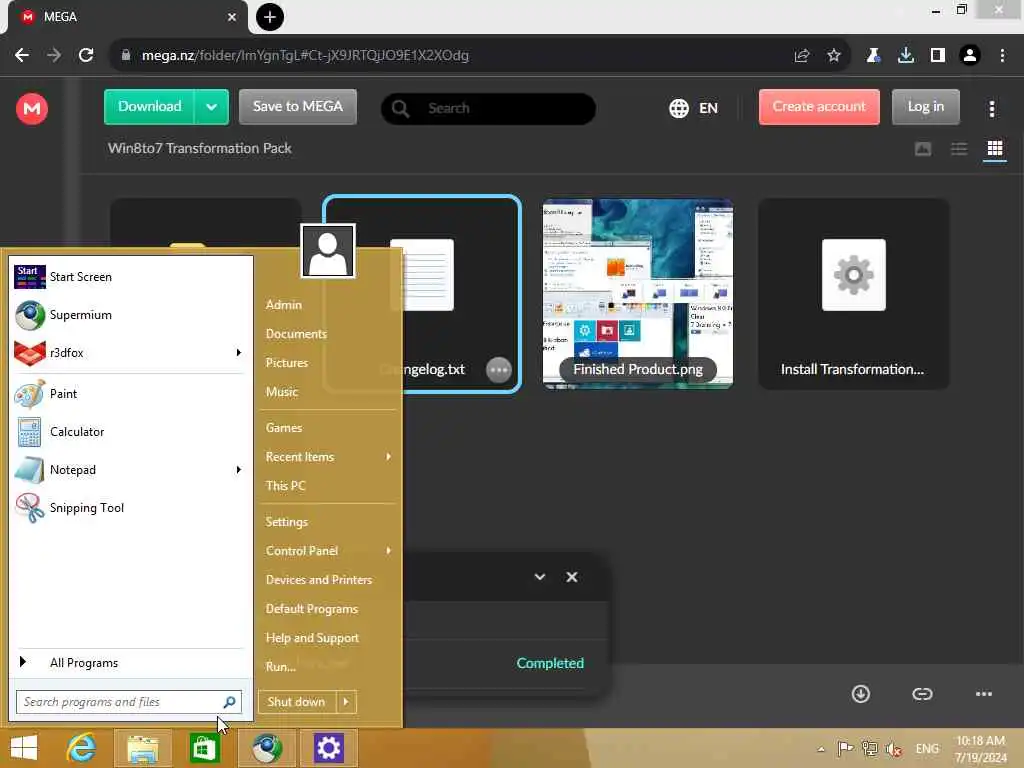Open MEGA's vertical three-dot menu
The width and height of the screenshot is (1024, 768).
pos(991,108)
